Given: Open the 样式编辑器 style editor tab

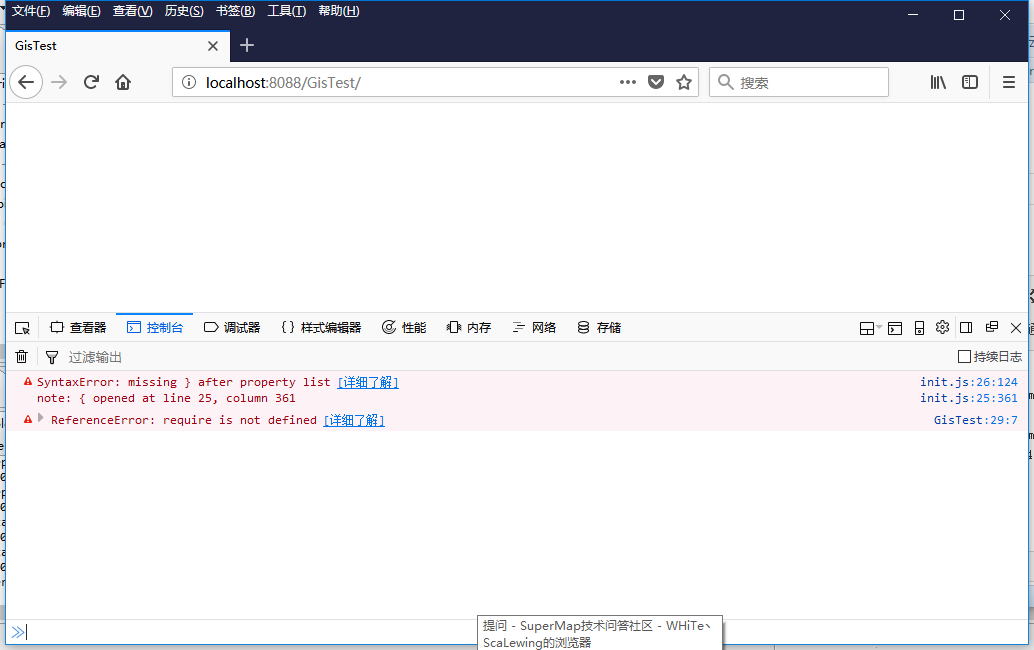Looking at the screenshot, I should [x=322, y=328].
